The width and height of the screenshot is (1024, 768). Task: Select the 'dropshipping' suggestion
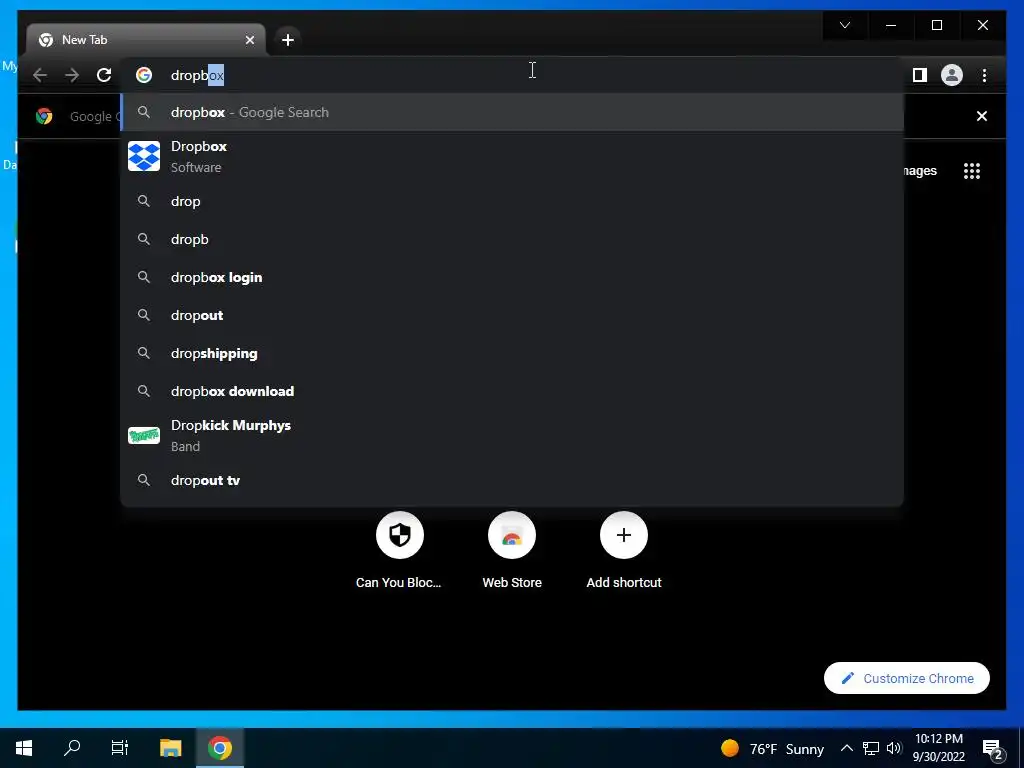click(512, 353)
